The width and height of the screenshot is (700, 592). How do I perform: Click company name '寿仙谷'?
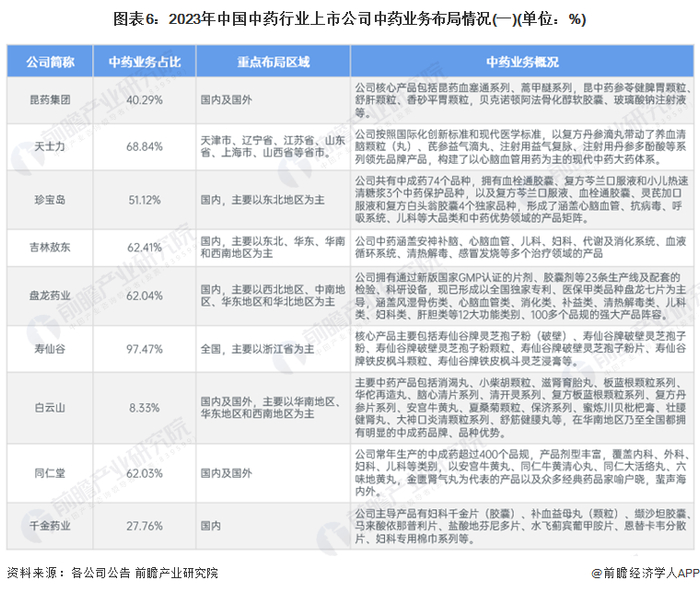pyautogui.click(x=50, y=349)
